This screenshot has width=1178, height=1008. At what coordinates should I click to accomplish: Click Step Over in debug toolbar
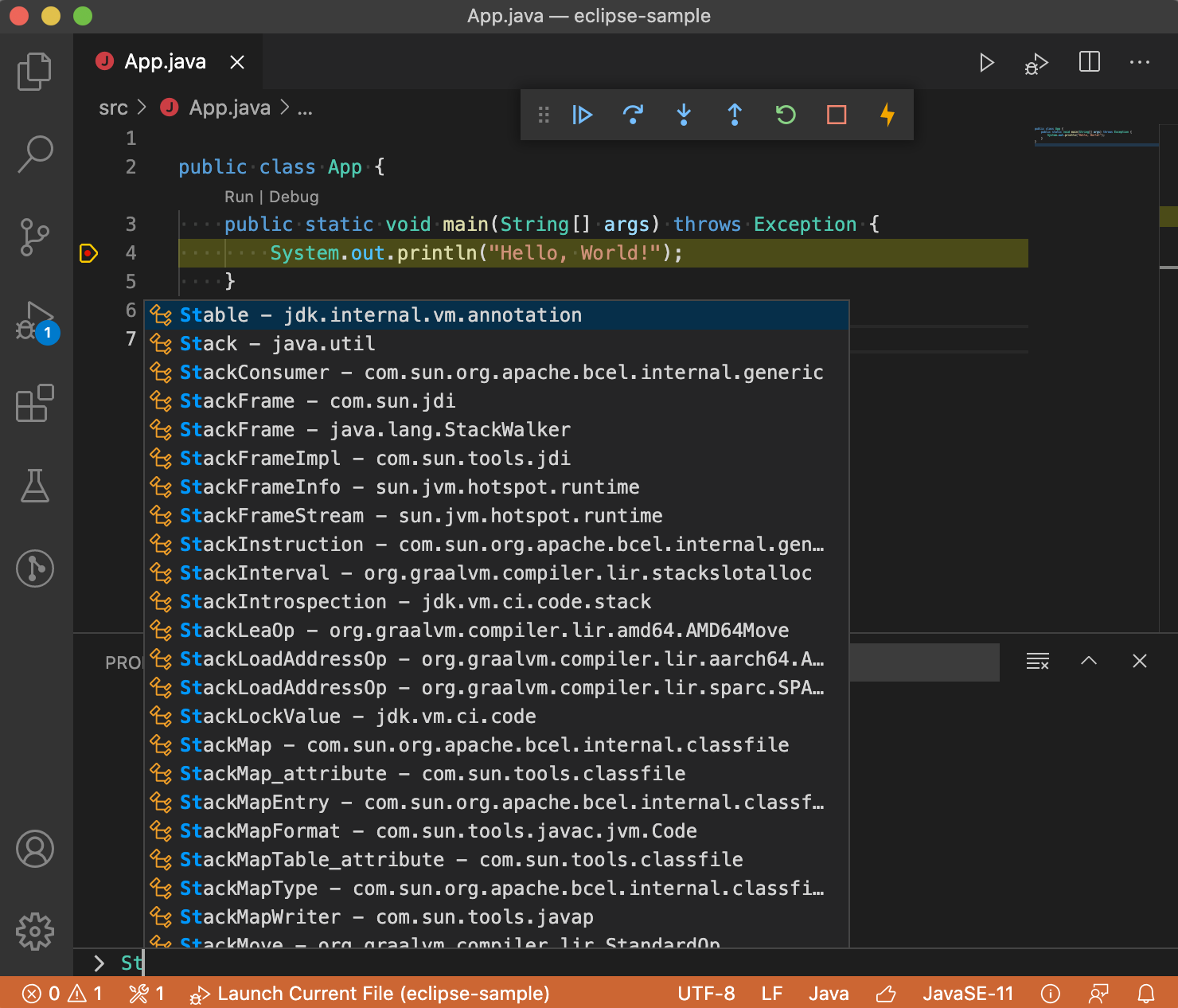click(633, 115)
